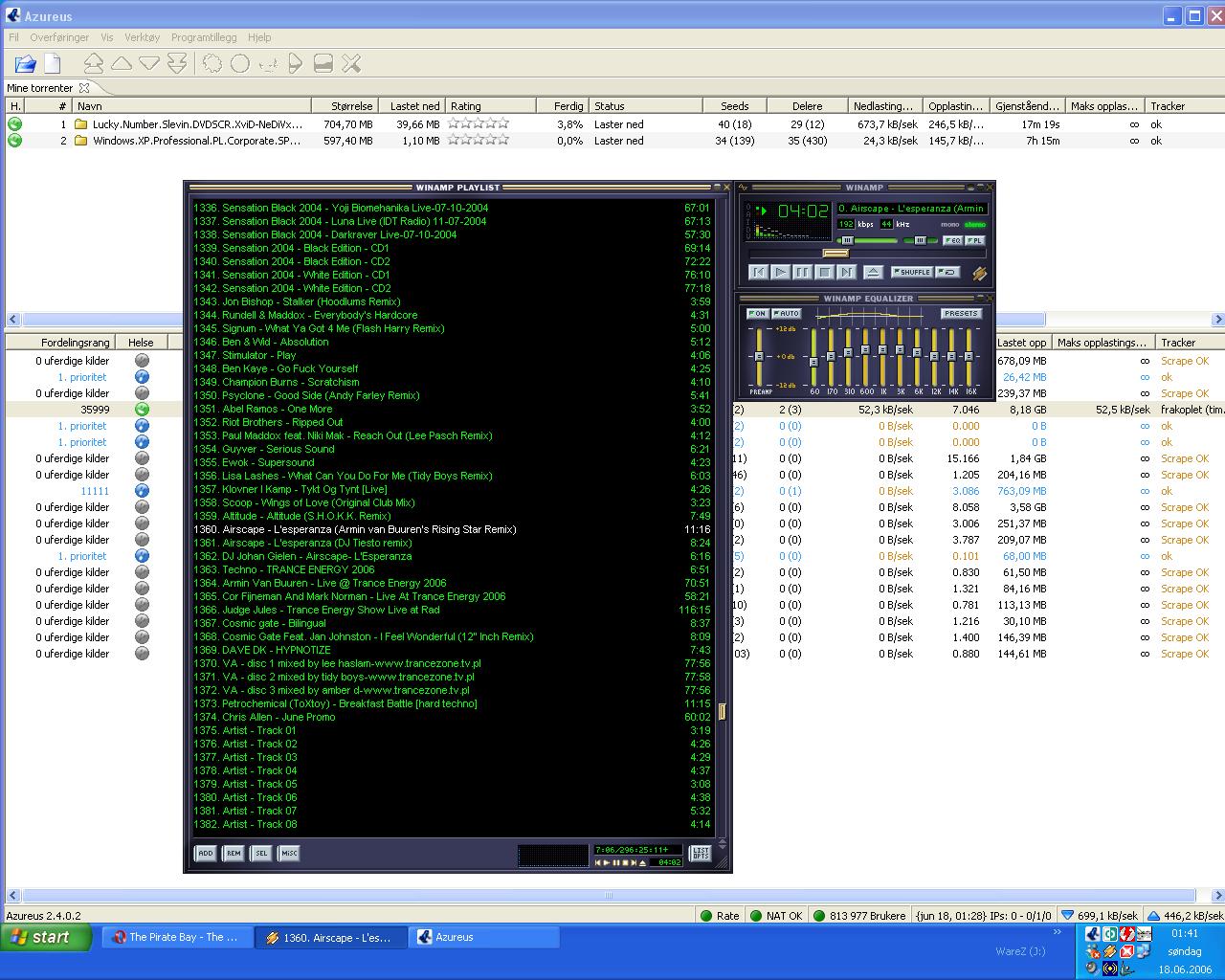Screen dimensions: 1225x980
Task: Click the 60 Hz equalizer band slider
Action: 814,356
